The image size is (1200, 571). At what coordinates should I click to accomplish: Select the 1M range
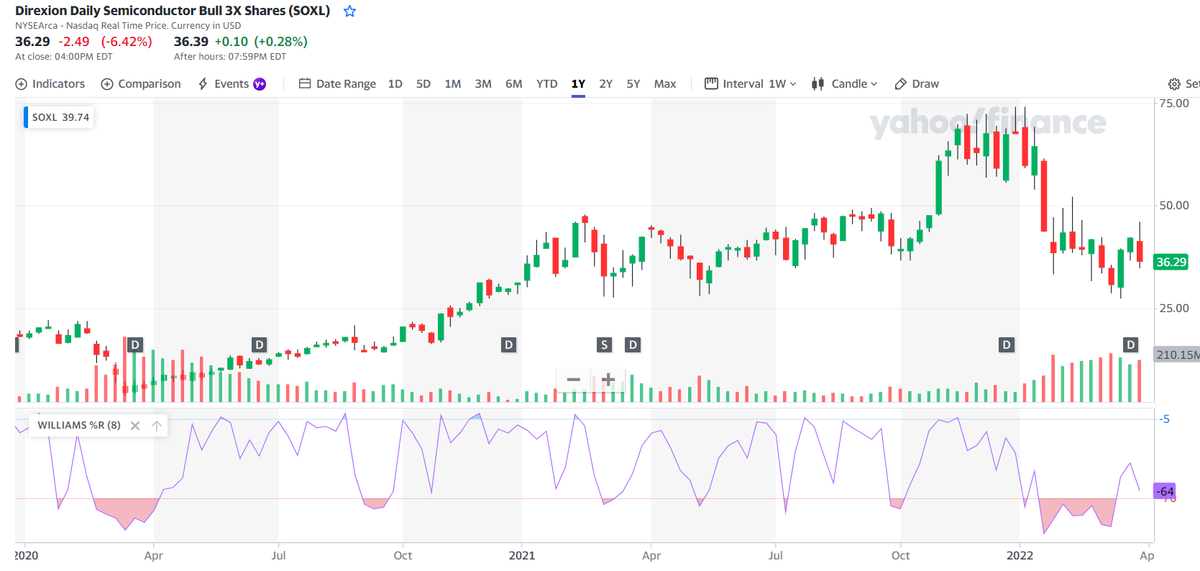click(x=453, y=84)
